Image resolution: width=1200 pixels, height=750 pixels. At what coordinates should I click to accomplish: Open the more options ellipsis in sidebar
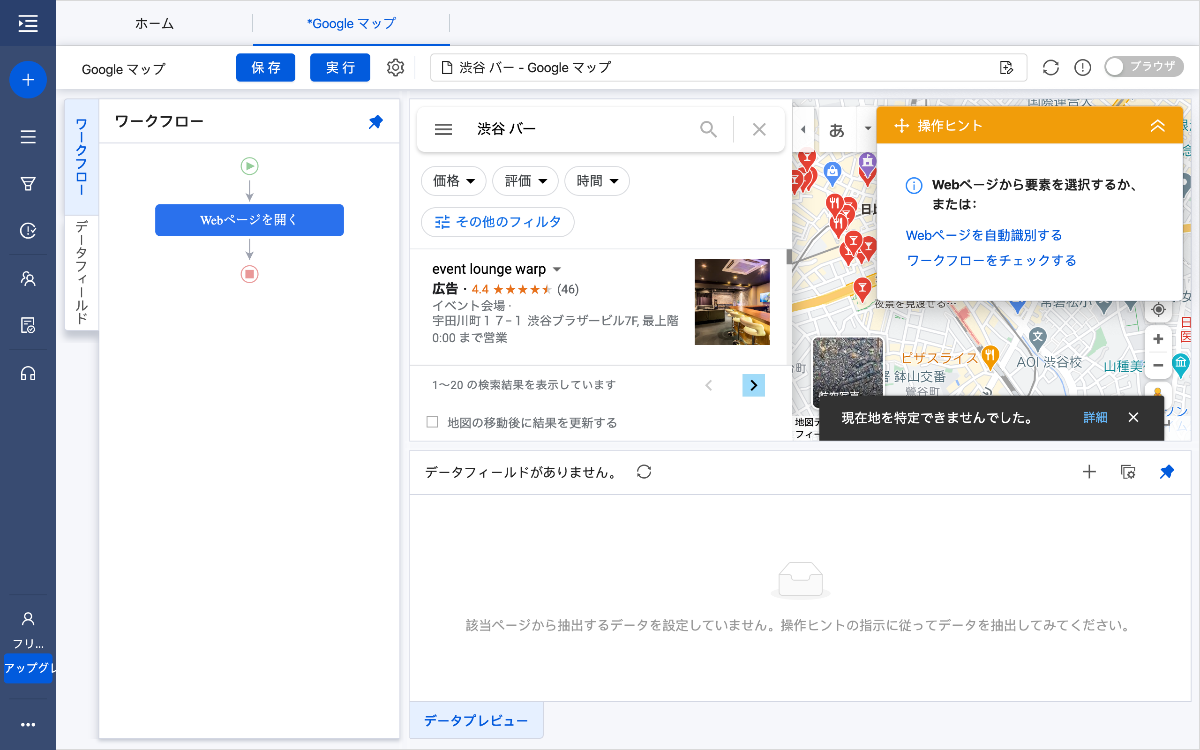pyautogui.click(x=28, y=725)
